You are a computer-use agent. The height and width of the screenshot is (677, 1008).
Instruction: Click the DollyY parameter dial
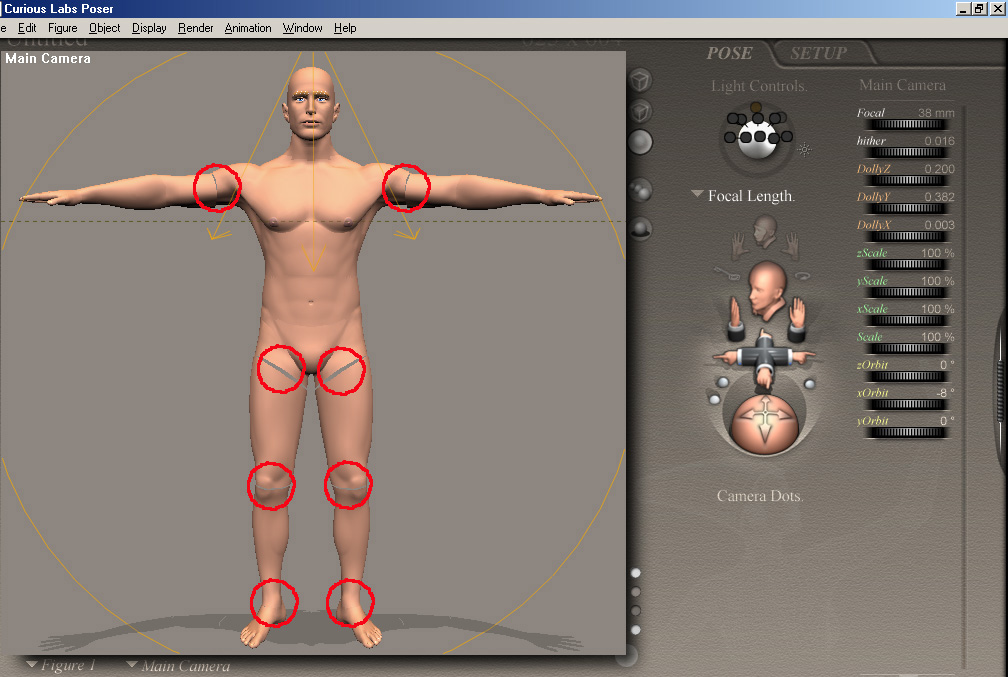click(905, 209)
